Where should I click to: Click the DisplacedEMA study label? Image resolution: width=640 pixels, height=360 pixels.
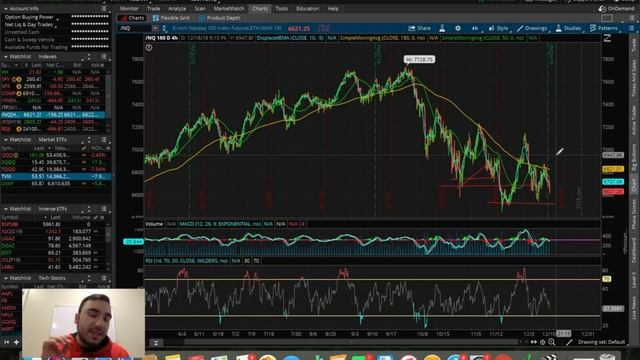pos(290,38)
